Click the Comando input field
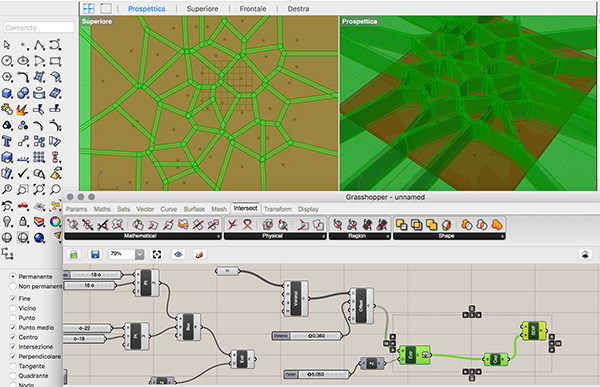 (39, 28)
